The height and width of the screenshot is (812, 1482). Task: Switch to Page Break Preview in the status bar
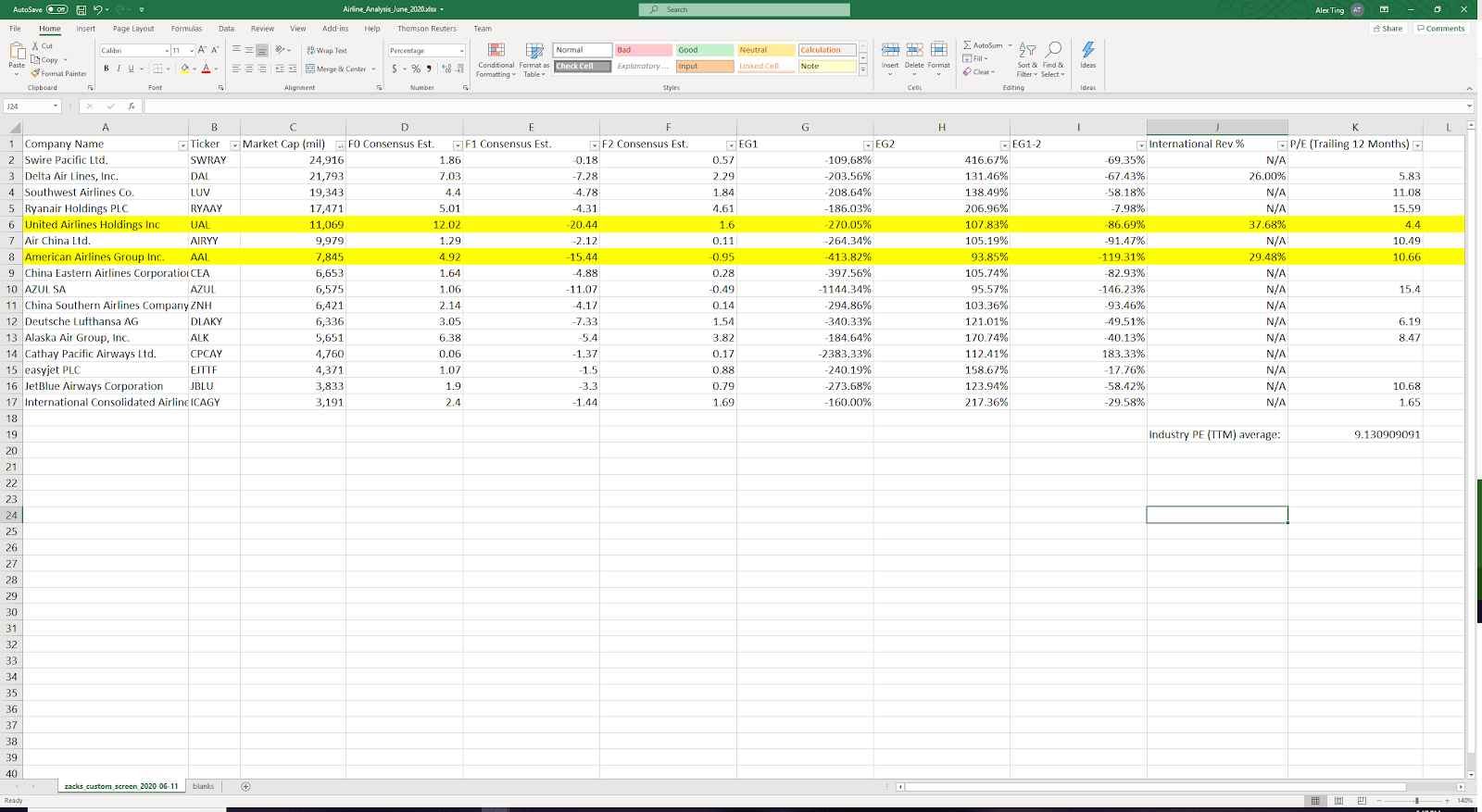[x=1362, y=801]
